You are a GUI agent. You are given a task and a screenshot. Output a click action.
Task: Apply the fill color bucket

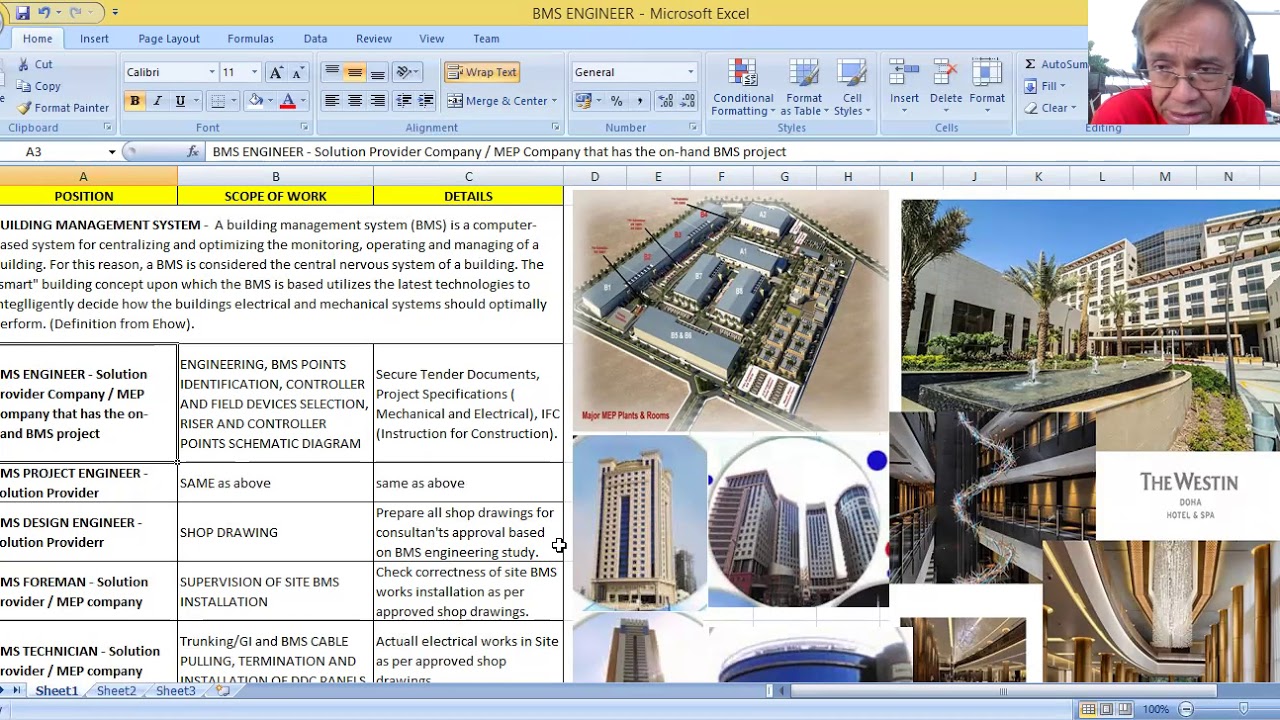(256, 101)
